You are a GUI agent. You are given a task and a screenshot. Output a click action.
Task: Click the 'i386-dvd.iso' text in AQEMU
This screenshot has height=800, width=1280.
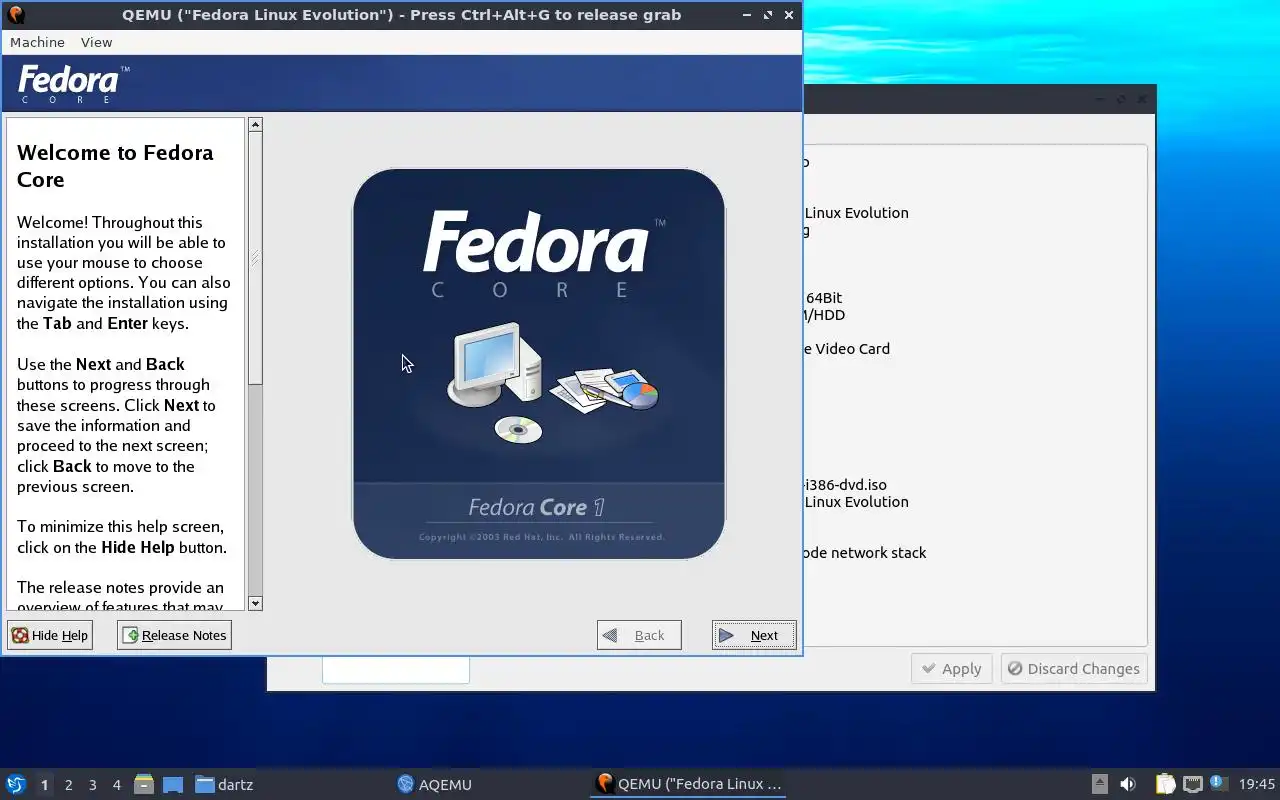pos(844,485)
